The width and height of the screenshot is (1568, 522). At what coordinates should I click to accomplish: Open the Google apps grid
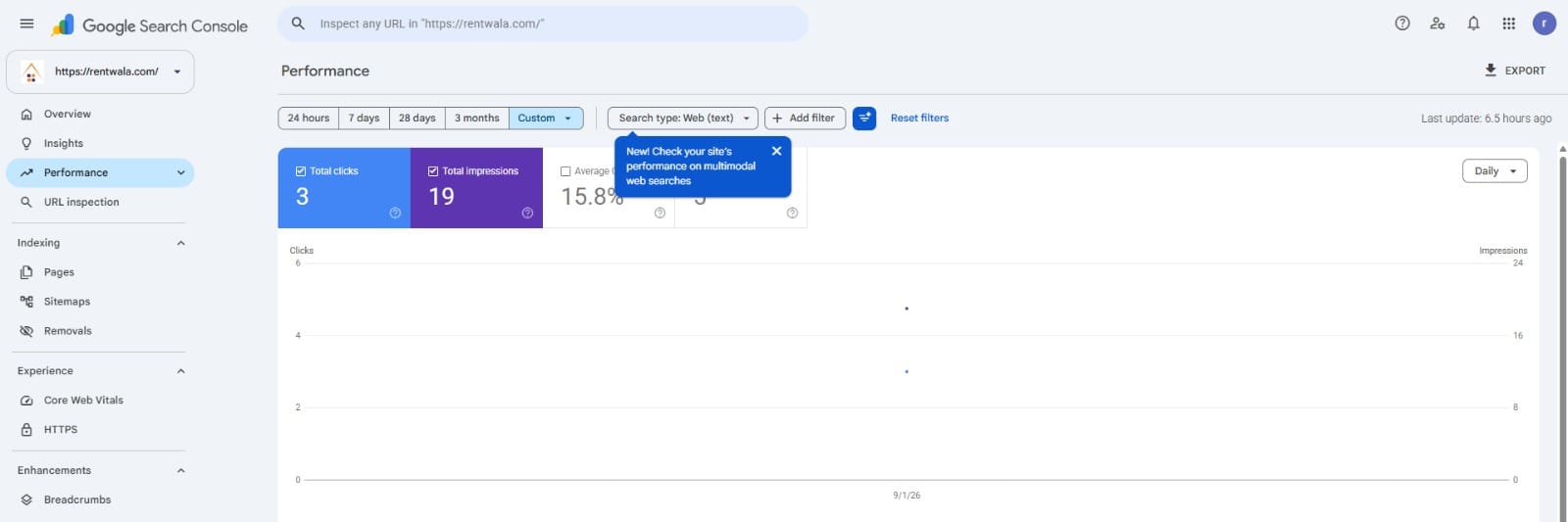click(x=1509, y=24)
